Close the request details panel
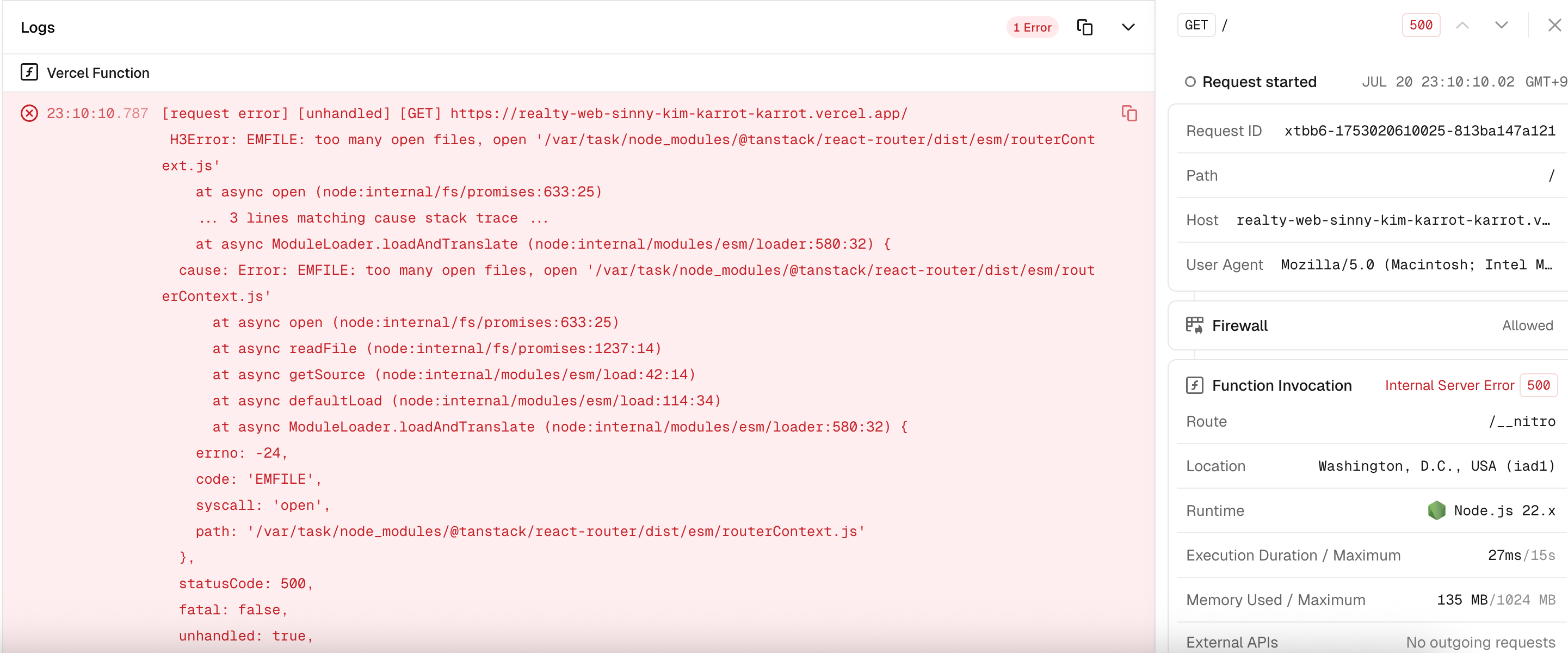Image resolution: width=1568 pixels, height=653 pixels. tap(1554, 25)
